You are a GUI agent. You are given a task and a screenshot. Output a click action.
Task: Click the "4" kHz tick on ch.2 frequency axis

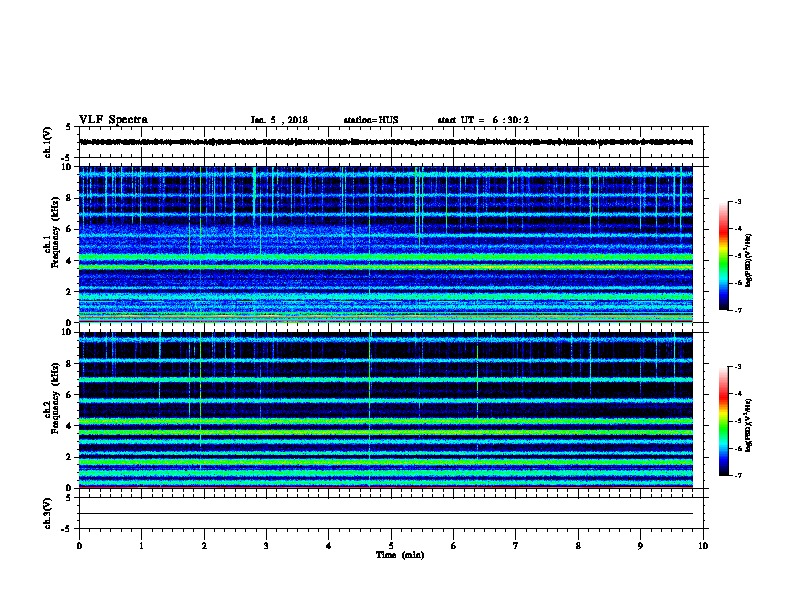pos(70,426)
